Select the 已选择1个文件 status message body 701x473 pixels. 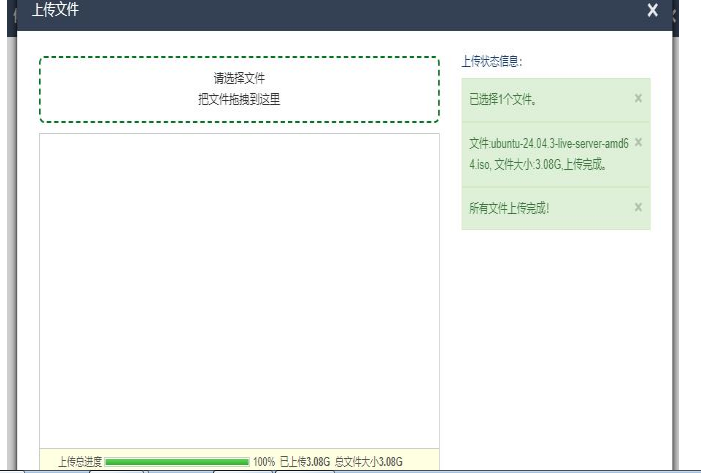pyautogui.click(x=503, y=99)
